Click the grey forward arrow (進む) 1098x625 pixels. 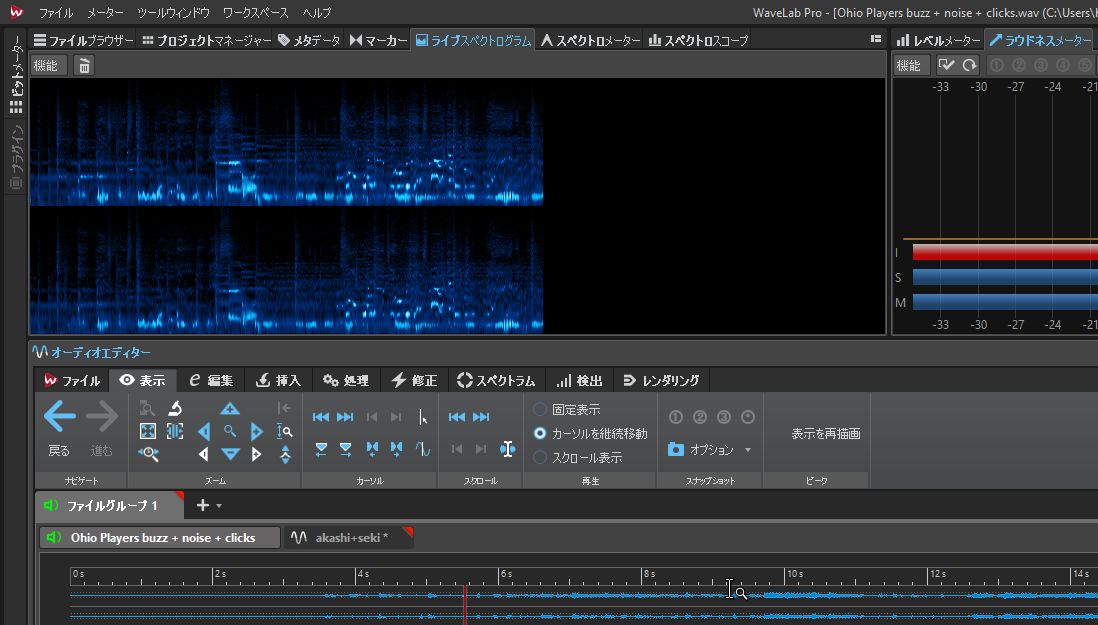click(102, 417)
